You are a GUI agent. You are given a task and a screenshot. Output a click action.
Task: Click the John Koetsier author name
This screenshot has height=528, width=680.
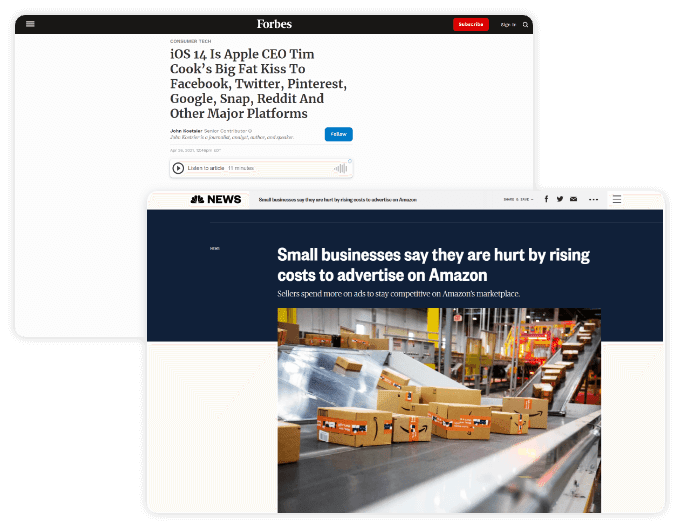coord(186,130)
